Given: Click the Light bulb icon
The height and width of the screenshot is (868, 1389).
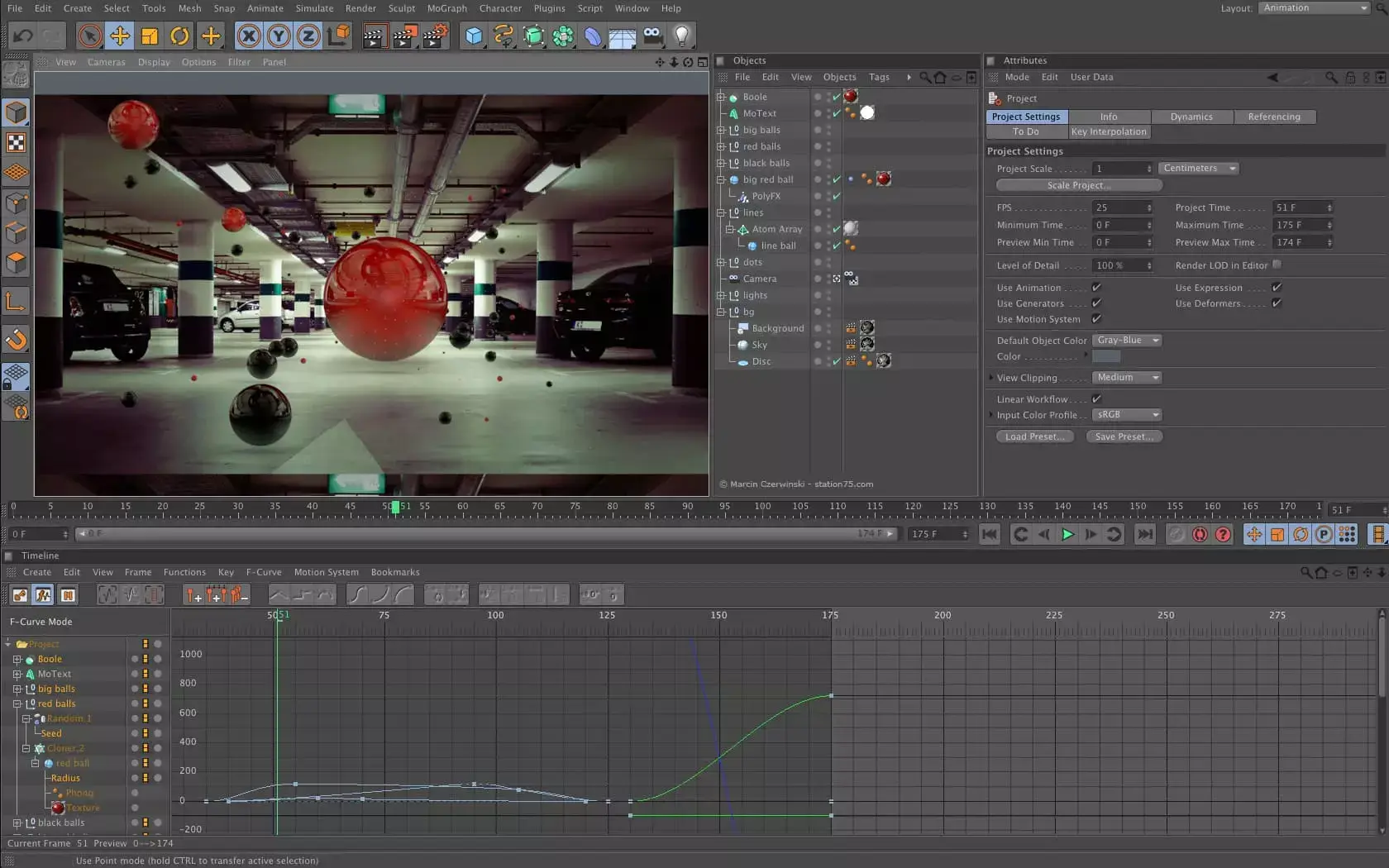Looking at the screenshot, I should [682, 36].
